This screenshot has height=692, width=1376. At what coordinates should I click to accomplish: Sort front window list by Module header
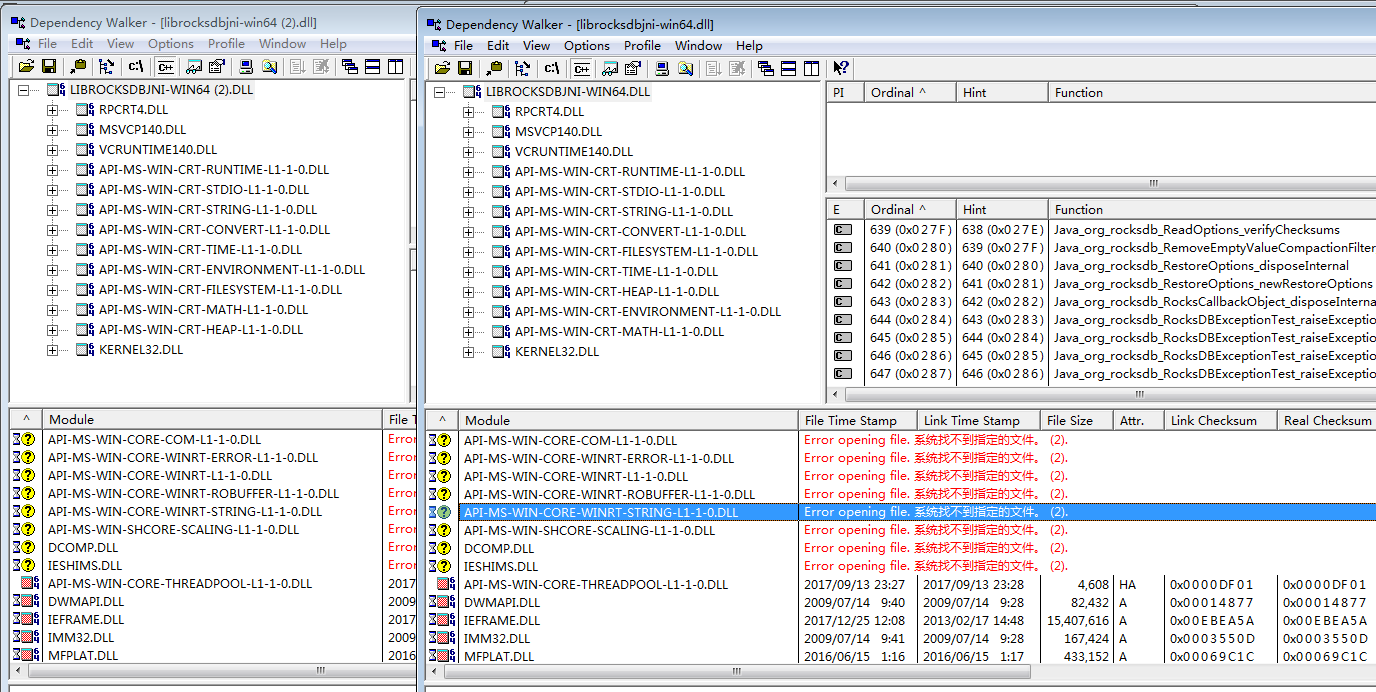(x=628, y=420)
